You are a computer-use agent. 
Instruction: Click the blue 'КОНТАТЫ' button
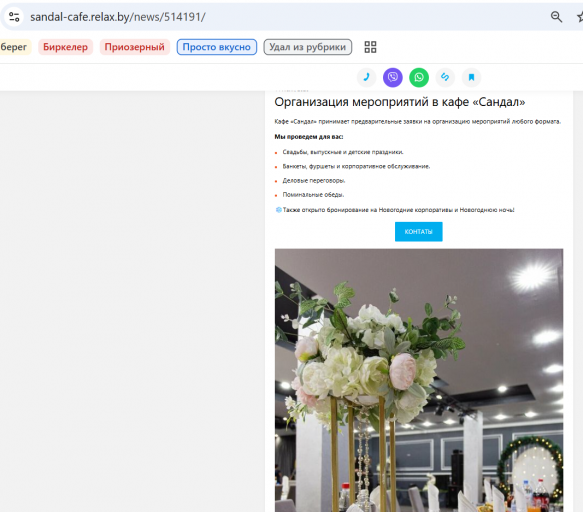[x=419, y=232]
